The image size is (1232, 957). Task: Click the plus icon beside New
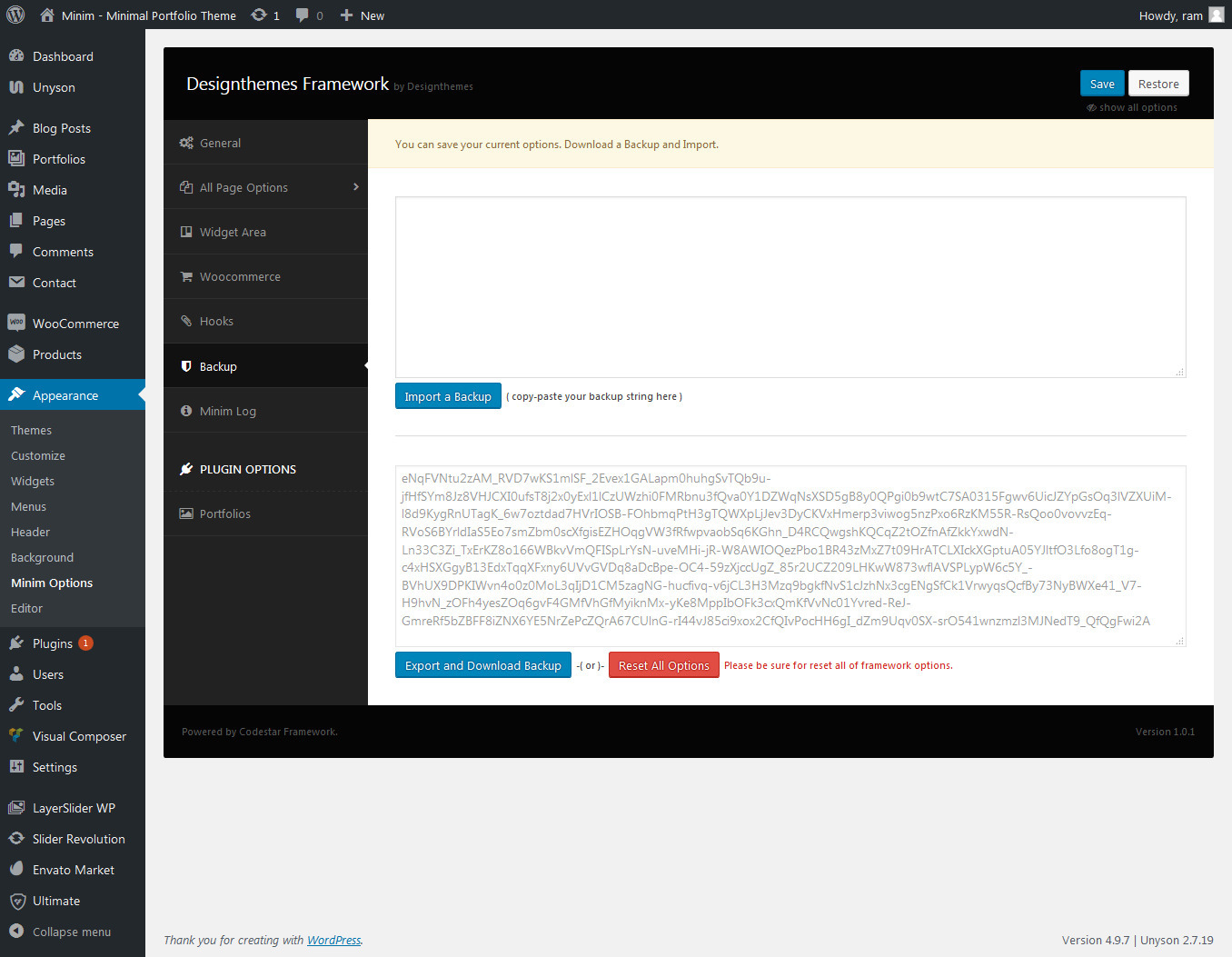(x=346, y=15)
